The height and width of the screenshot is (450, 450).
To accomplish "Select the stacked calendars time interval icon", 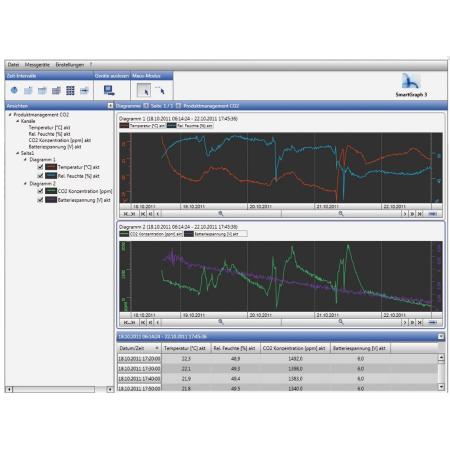I will click(x=56, y=90).
